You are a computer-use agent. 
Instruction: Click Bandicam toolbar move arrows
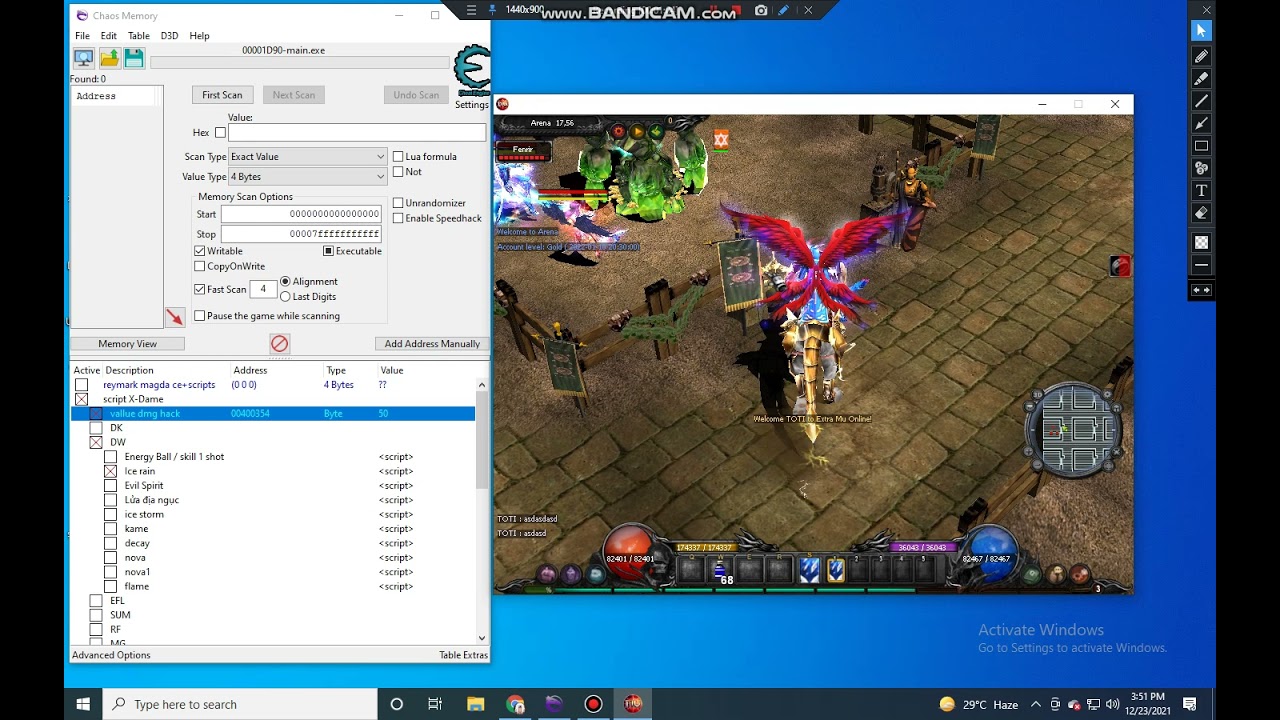click(x=1201, y=290)
